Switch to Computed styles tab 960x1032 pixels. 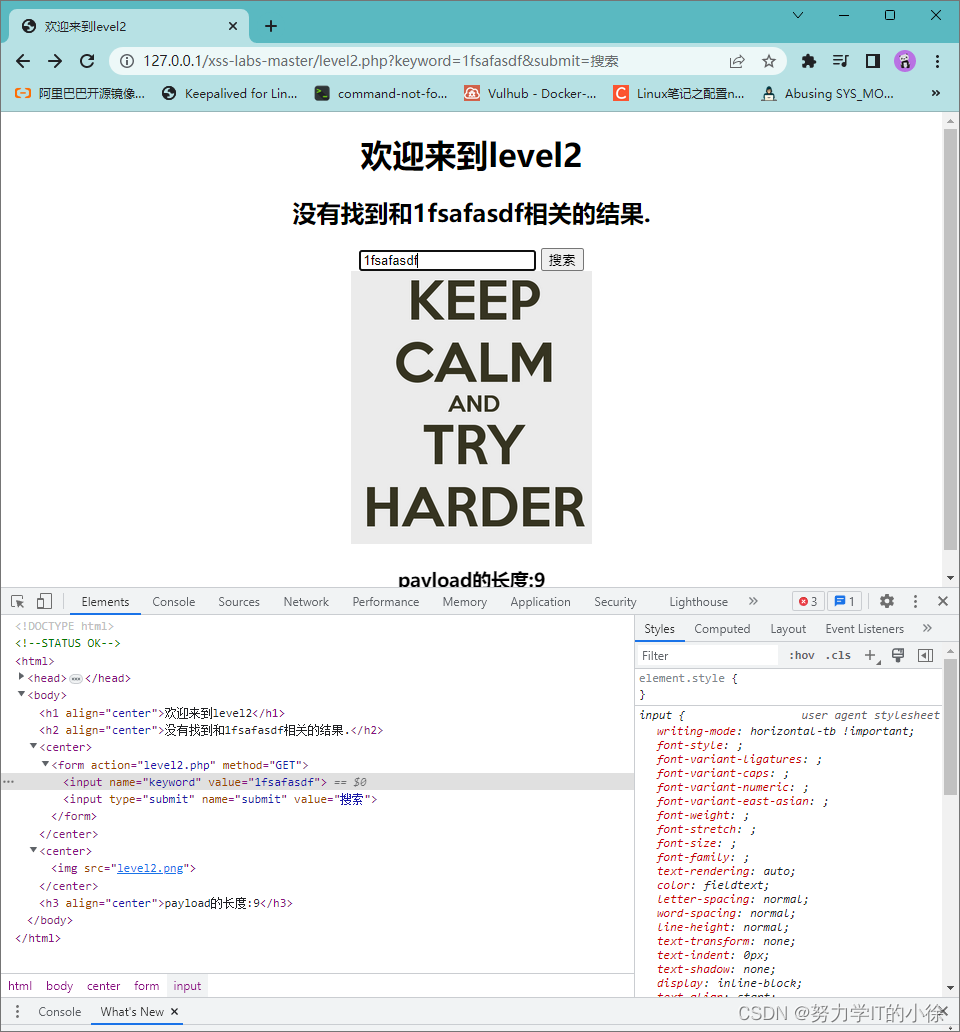point(722,629)
